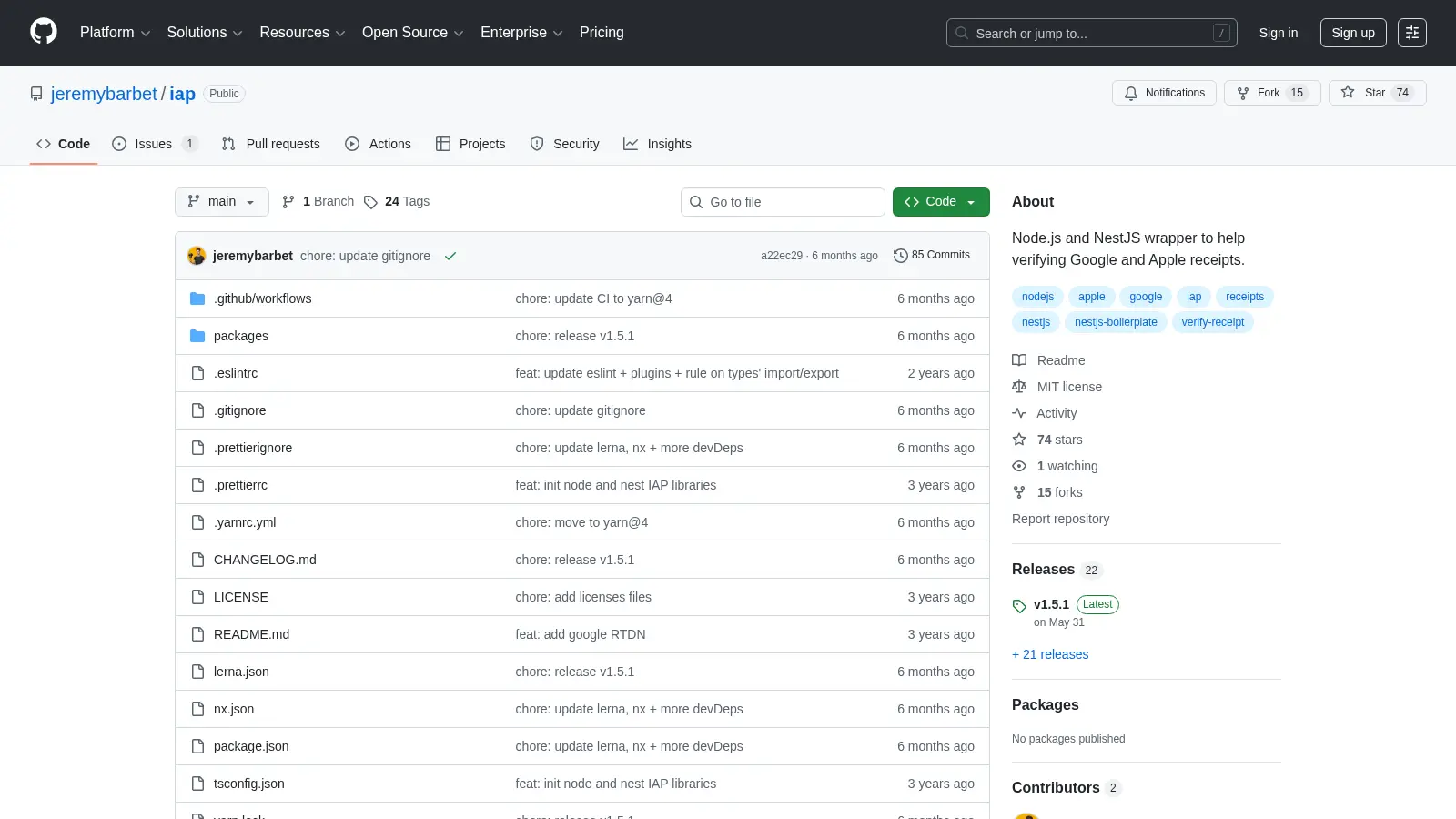Click the nestjs-boilerplate topic tag
1456x819 pixels.
[x=1116, y=322]
